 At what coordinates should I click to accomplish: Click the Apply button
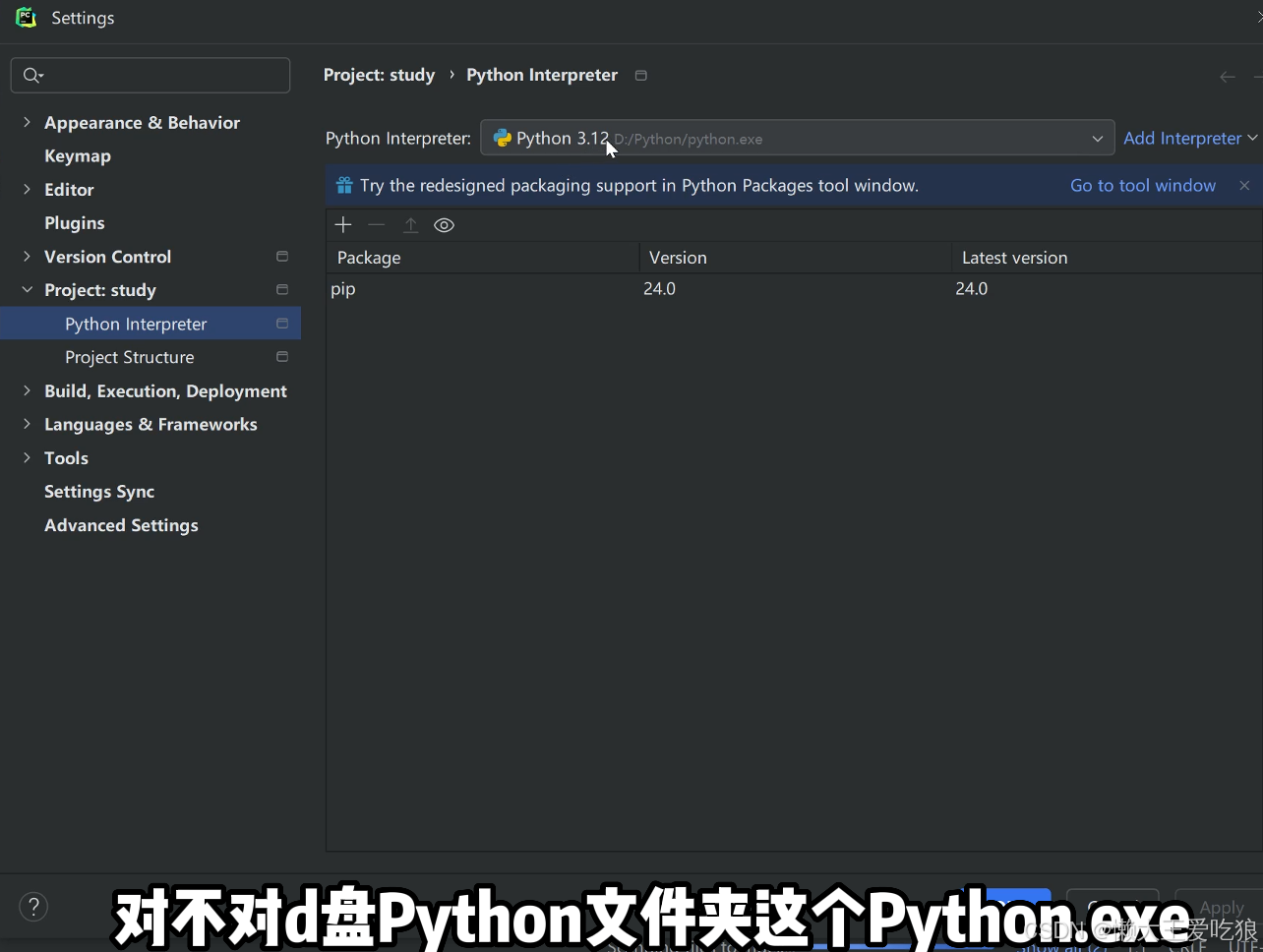[1222, 908]
